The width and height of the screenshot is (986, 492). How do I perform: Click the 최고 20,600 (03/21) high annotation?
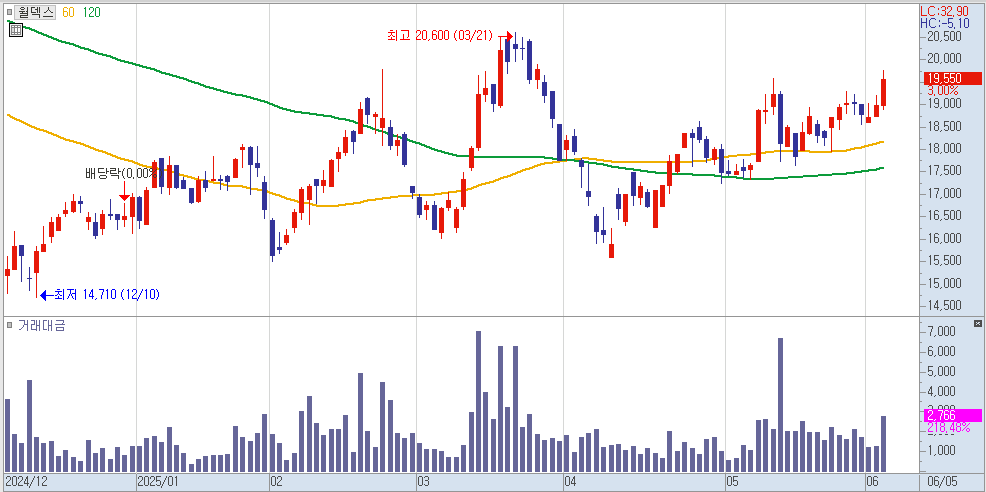440,36
